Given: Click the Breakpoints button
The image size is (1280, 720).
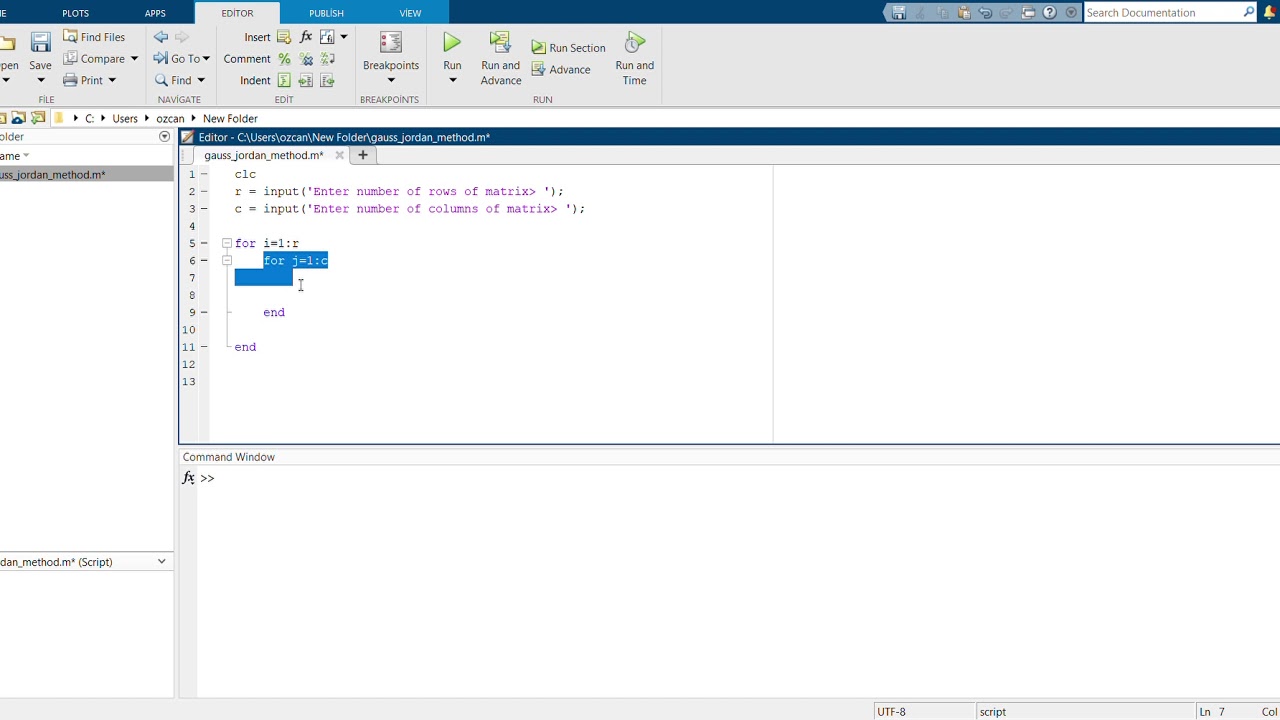Looking at the screenshot, I should (x=391, y=52).
